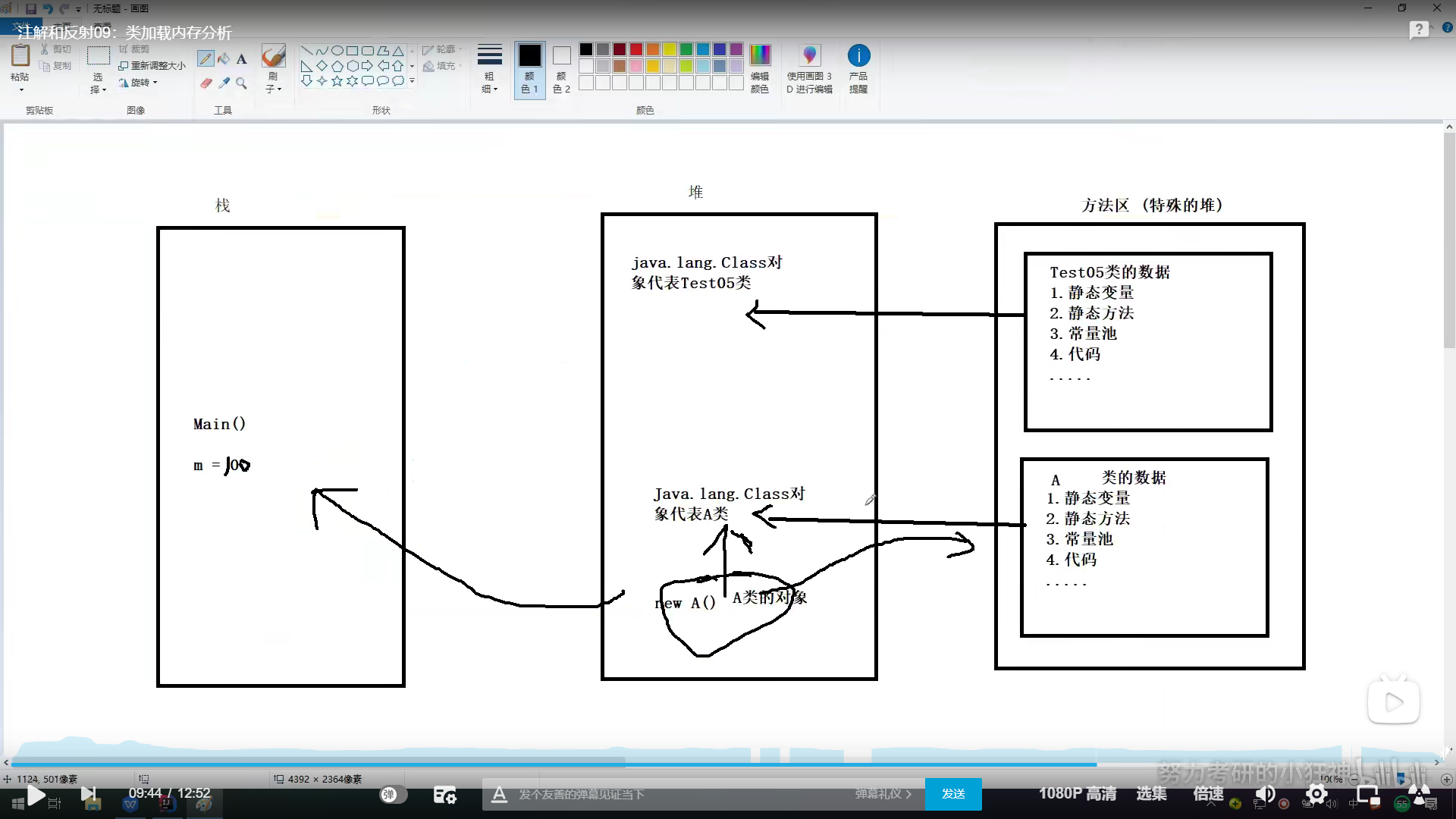Click the Edit colors rainbow icon

[759, 56]
